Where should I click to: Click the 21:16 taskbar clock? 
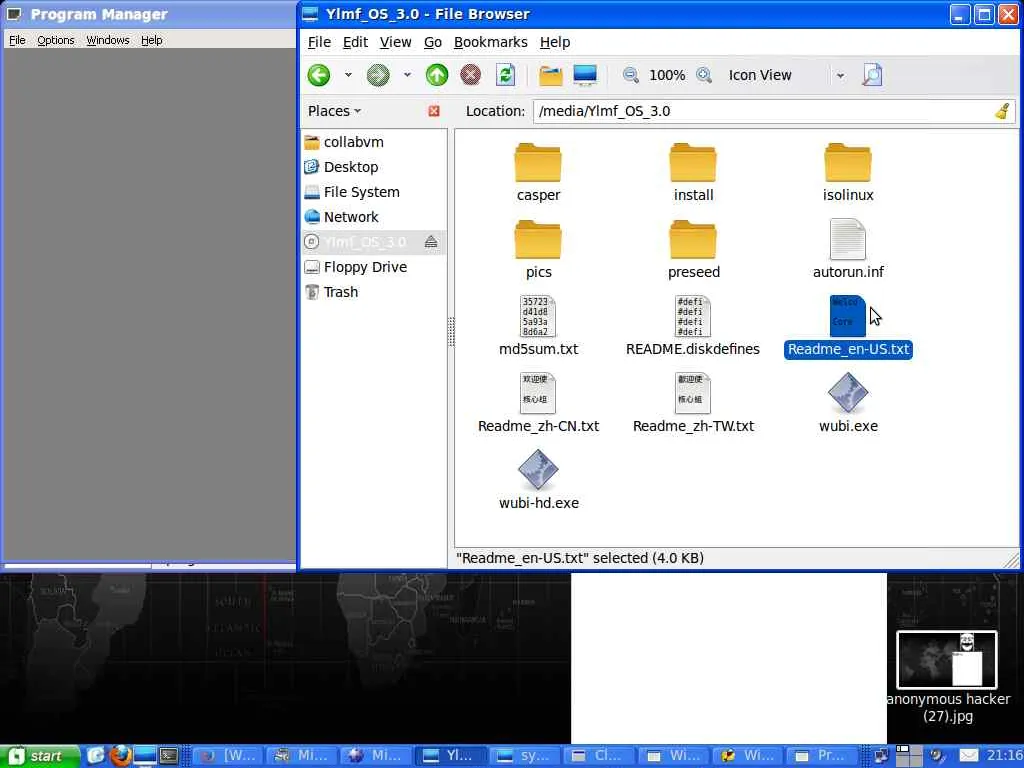click(x=1004, y=756)
